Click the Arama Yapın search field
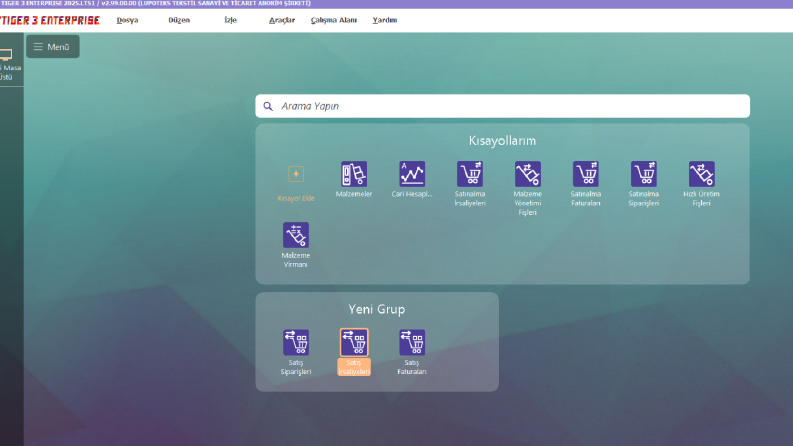The width and height of the screenshot is (793, 446). 503,106
